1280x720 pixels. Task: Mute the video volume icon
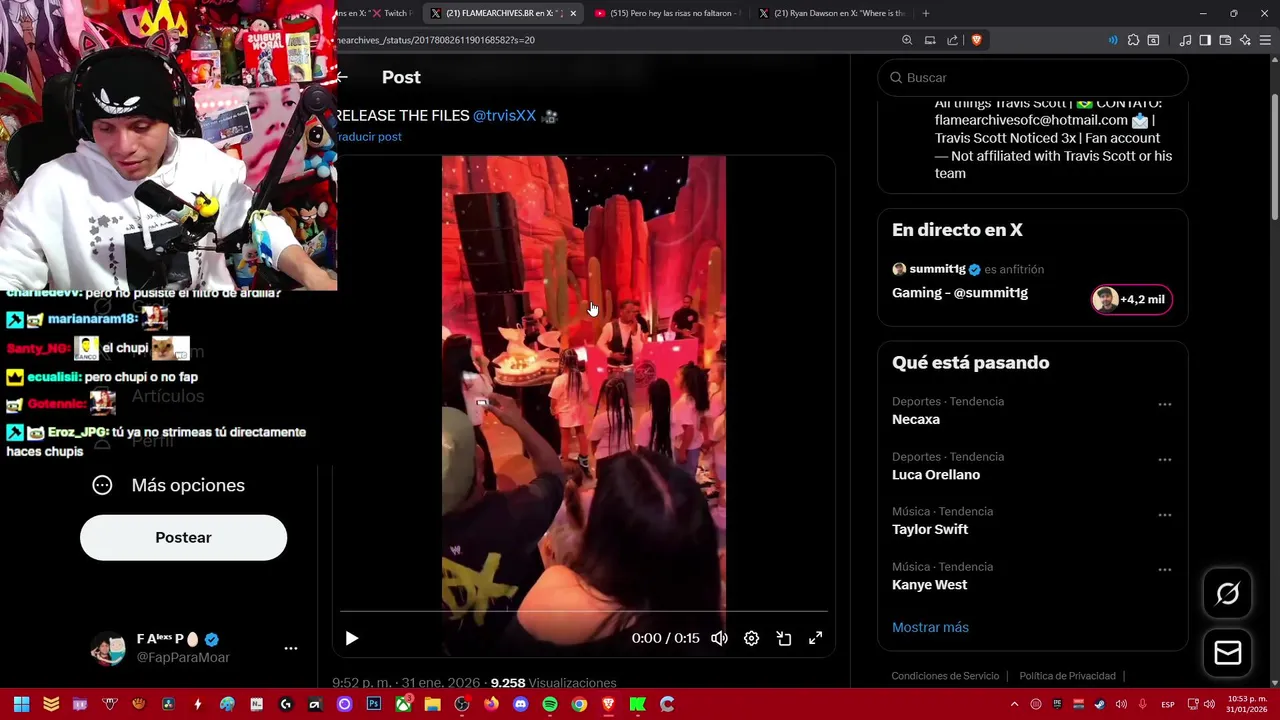719,638
